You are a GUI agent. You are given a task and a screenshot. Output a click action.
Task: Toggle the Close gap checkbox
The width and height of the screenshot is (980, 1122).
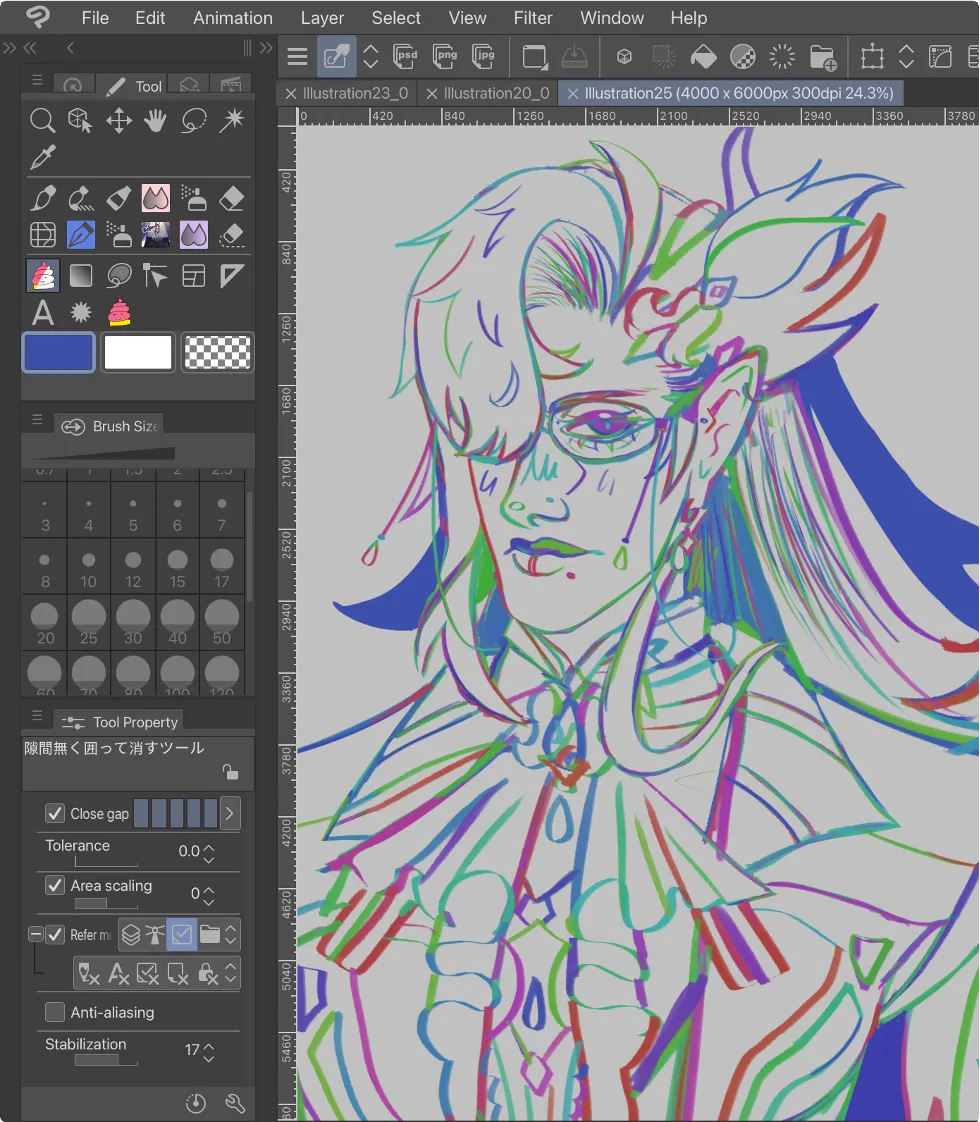pyautogui.click(x=55, y=813)
